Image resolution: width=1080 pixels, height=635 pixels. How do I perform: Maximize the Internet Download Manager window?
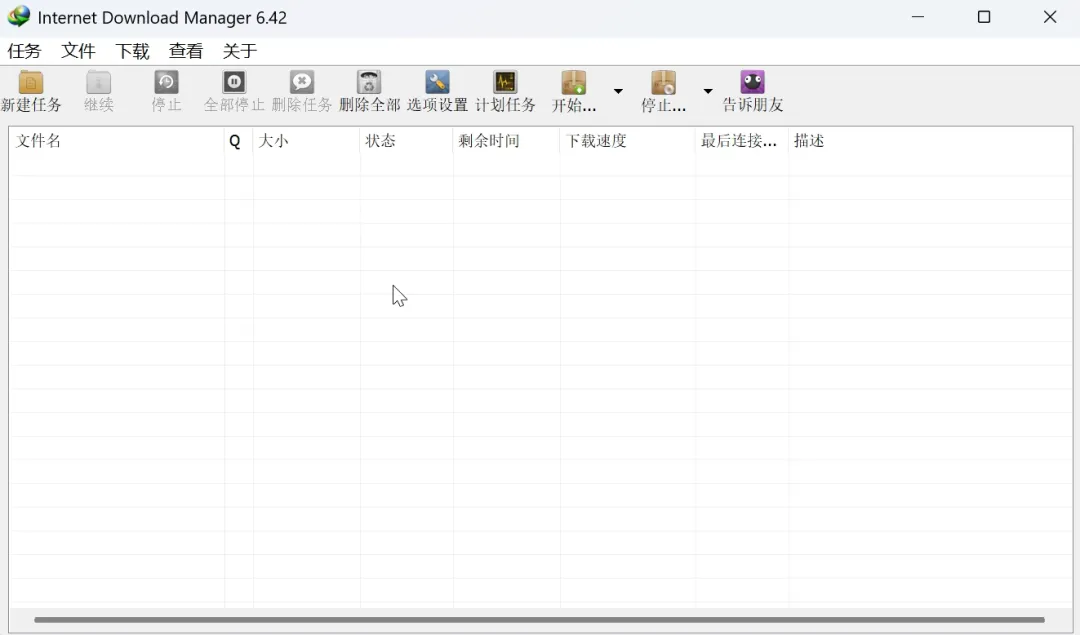pyautogui.click(x=984, y=17)
